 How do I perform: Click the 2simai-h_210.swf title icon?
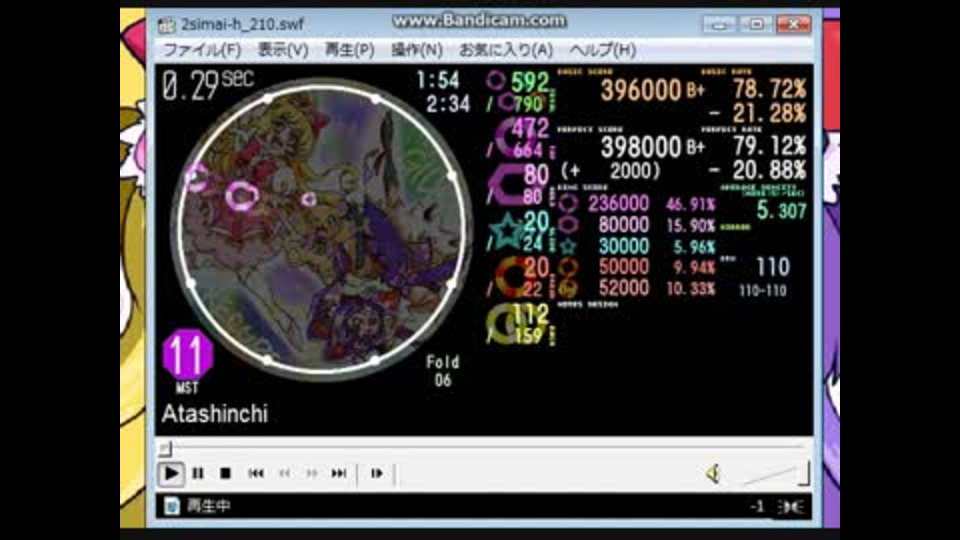pyautogui.click(x=167, y=24)
